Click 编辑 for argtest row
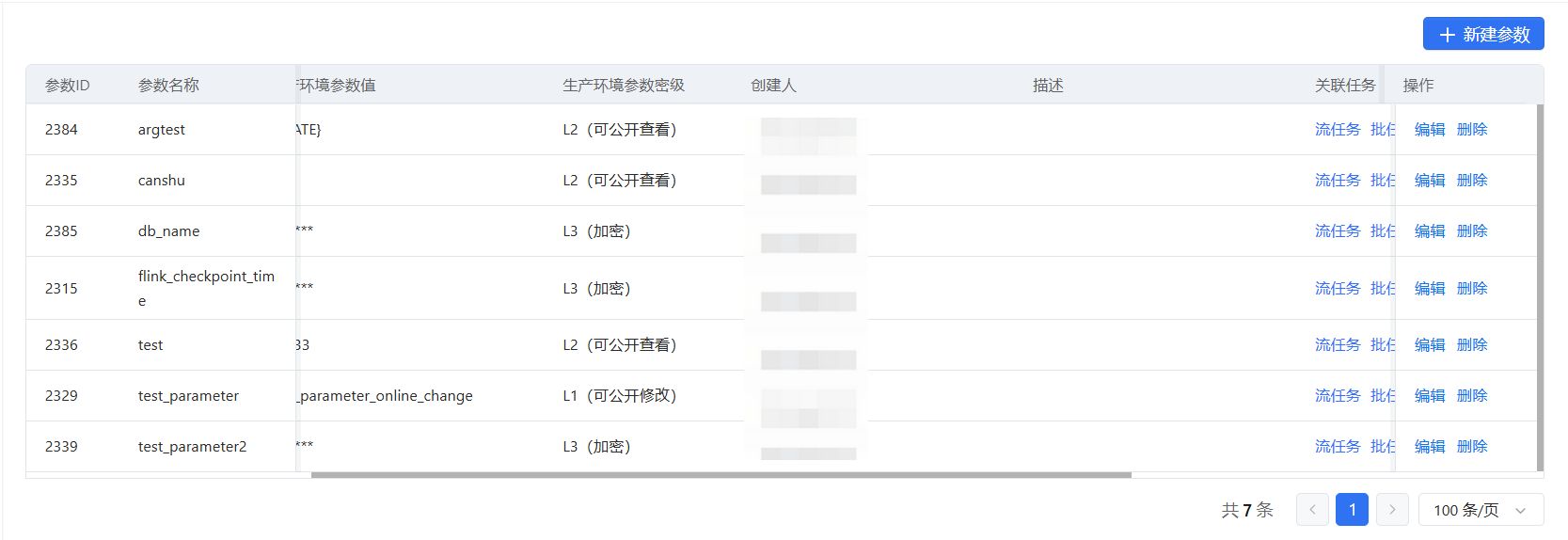 pyautogui.click(x=1429, y=130)
